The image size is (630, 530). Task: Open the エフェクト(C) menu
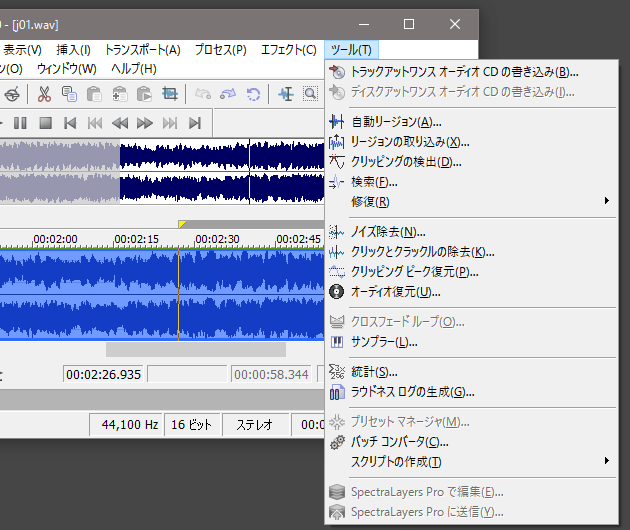[288, 50]
